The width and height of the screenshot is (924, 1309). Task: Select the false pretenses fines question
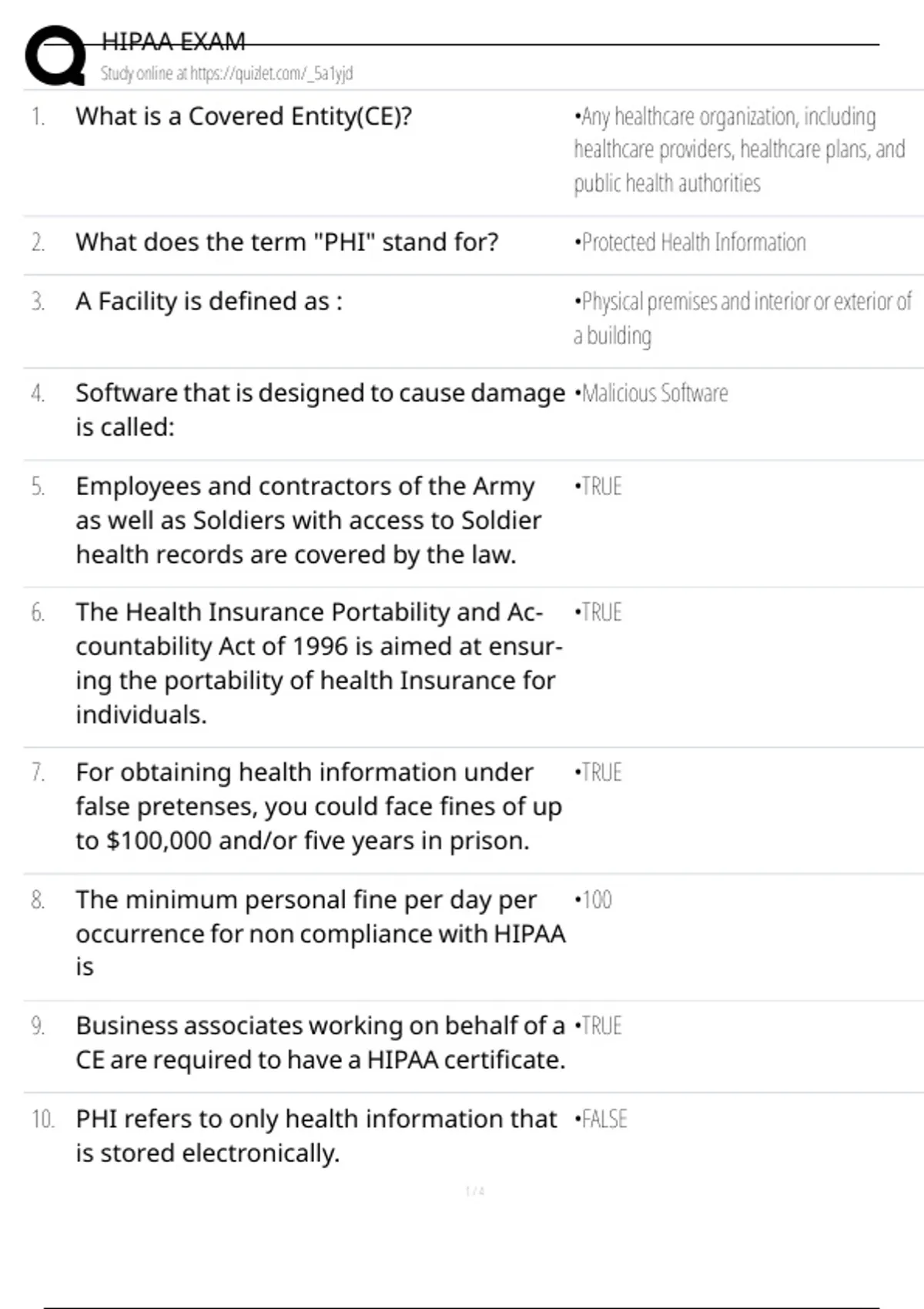point(318,806)
